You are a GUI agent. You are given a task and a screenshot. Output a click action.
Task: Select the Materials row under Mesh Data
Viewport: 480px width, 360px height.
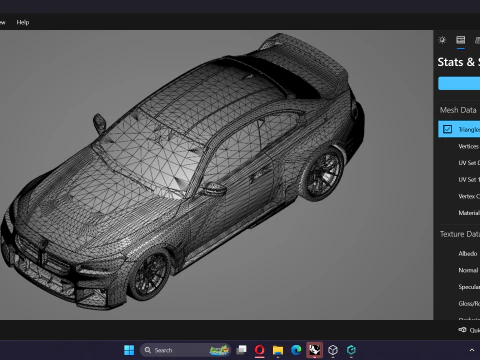tap(459, 213)
